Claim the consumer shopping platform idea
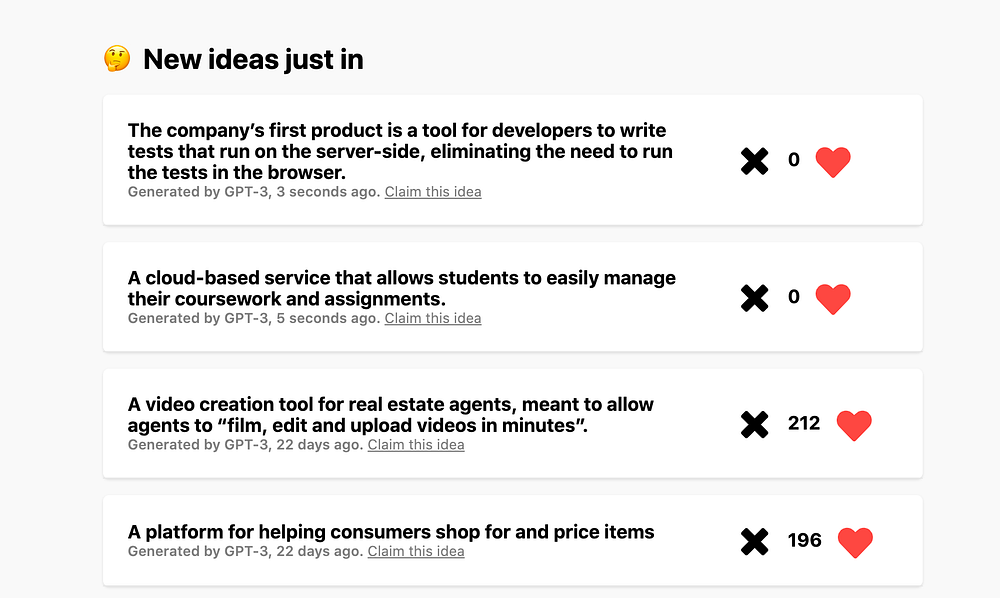This screenshot has height=598, width=1000. tap(416, 551)
